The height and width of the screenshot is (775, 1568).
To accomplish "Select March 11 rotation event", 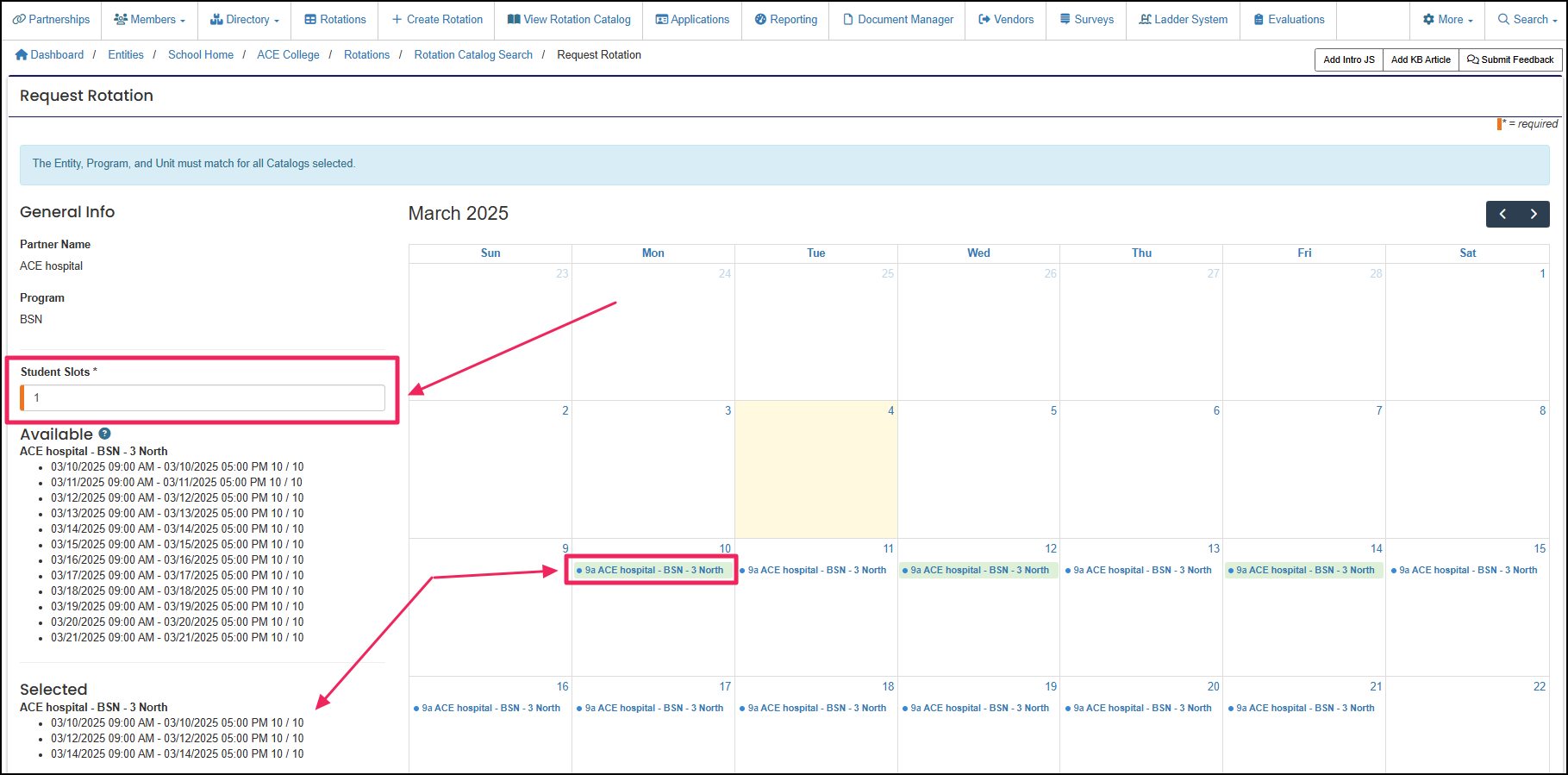I will [816, 571].
